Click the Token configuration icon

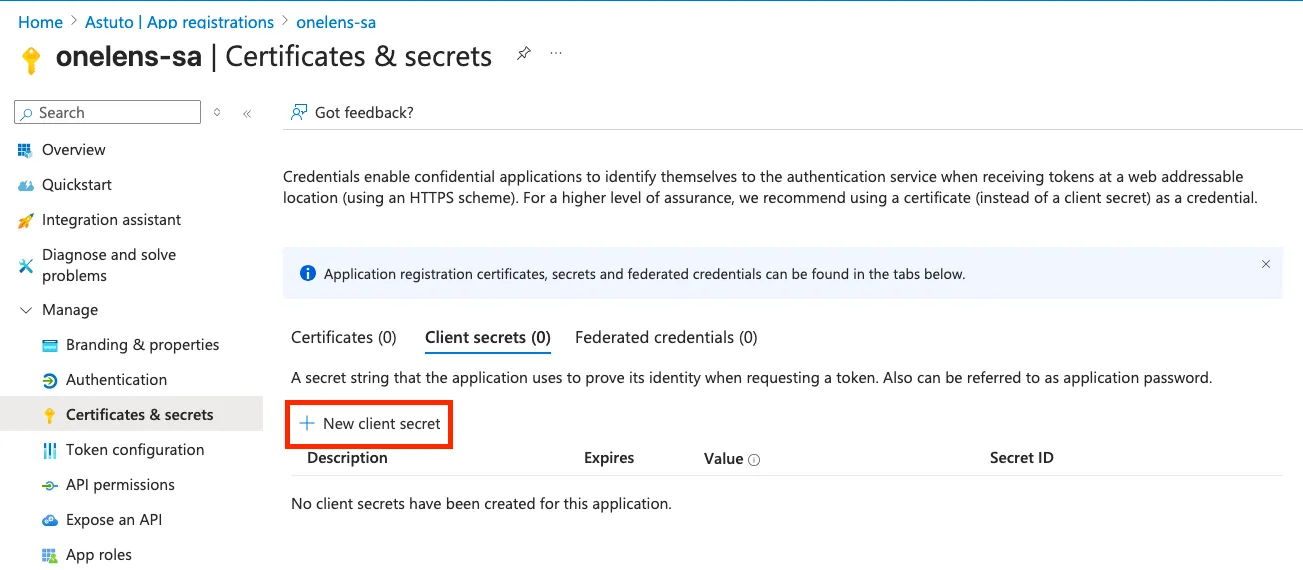coord(49,450)
